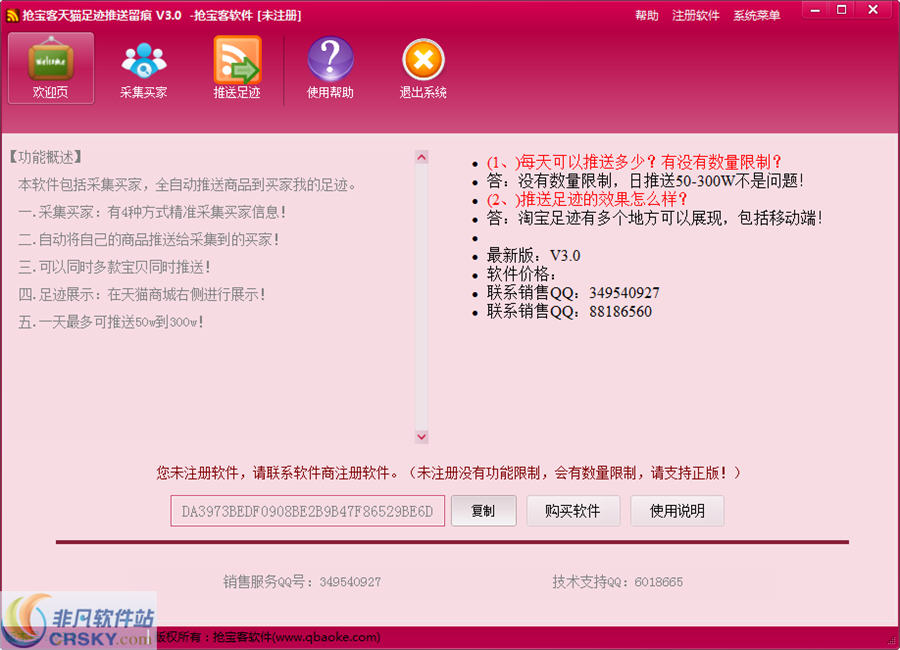The width and height of the screenshot is (900, 650).
Task: Open the 推送足迹 push footprint tool
Action: click(237, 67)
